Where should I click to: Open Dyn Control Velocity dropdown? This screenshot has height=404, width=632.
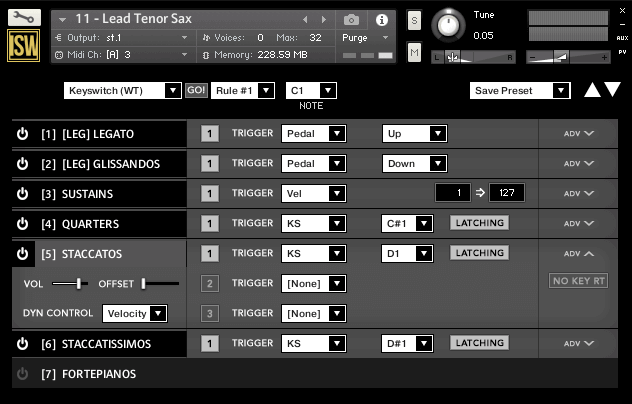point(135,314)
